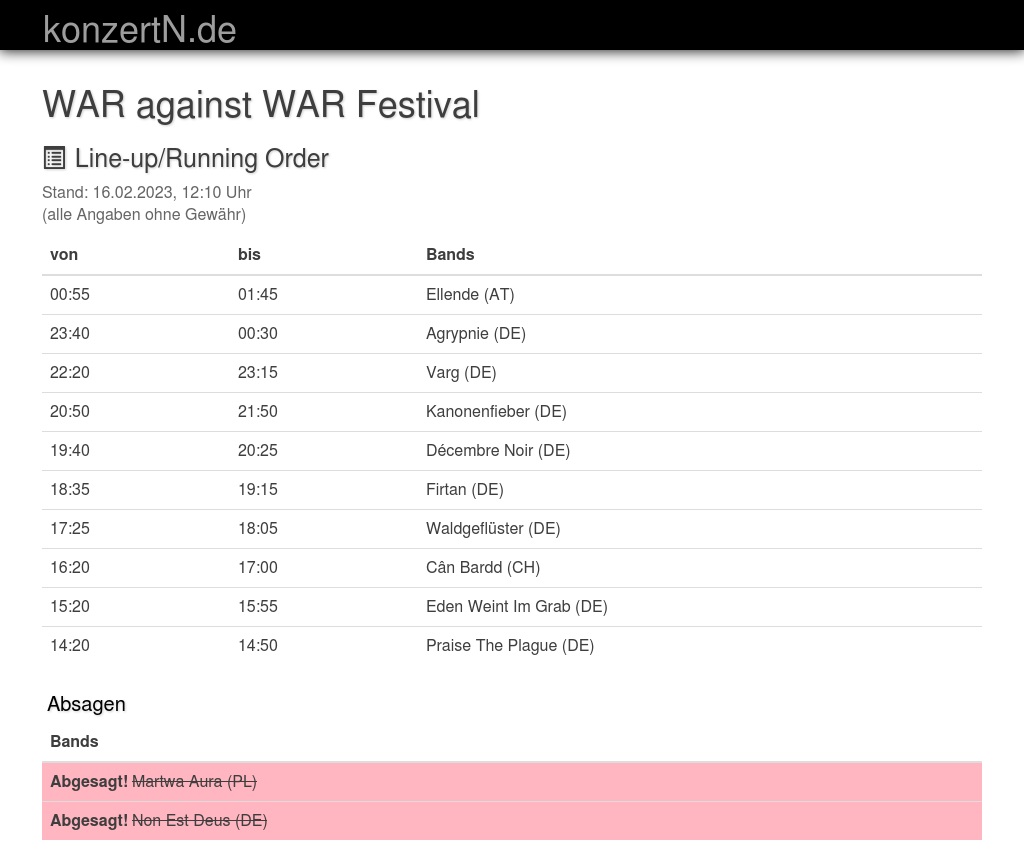Select Eden Weint Im Grab (DE)
1024x860 pixels.
point(516,606)
